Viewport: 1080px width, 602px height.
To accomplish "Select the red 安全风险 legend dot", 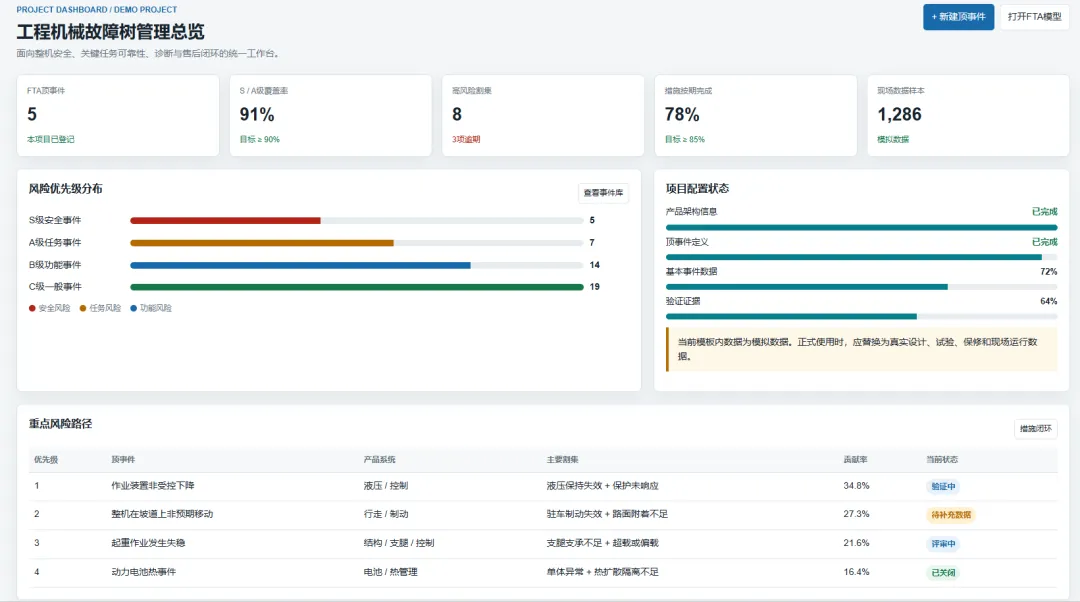I will (32, 309).
